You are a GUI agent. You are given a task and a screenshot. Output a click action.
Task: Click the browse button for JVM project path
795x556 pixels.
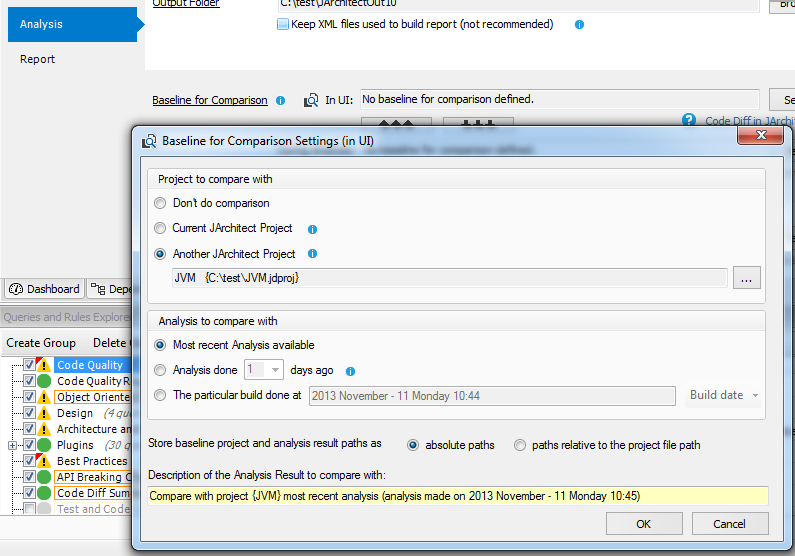(746, 279)
